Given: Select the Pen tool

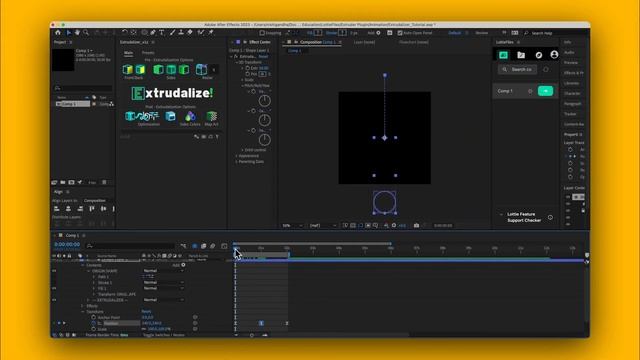Looking at the screenshot, I should coord(153,32).
